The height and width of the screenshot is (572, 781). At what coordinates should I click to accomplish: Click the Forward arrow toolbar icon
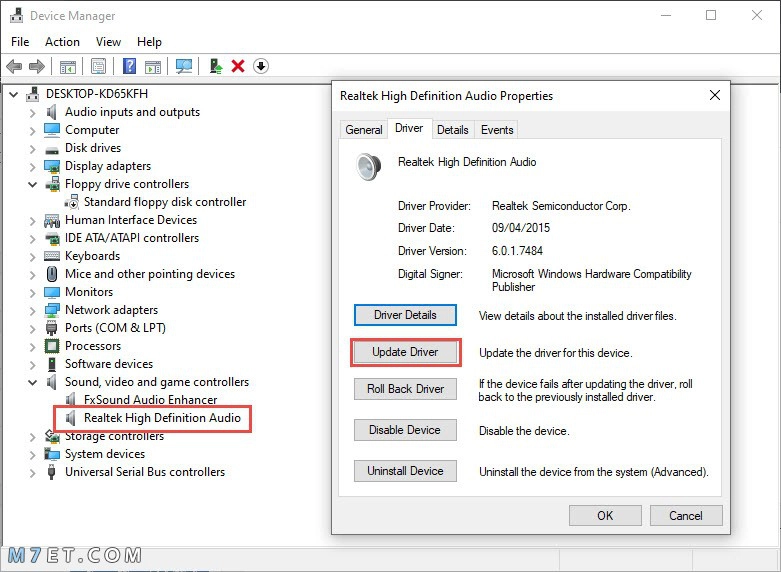36,66
